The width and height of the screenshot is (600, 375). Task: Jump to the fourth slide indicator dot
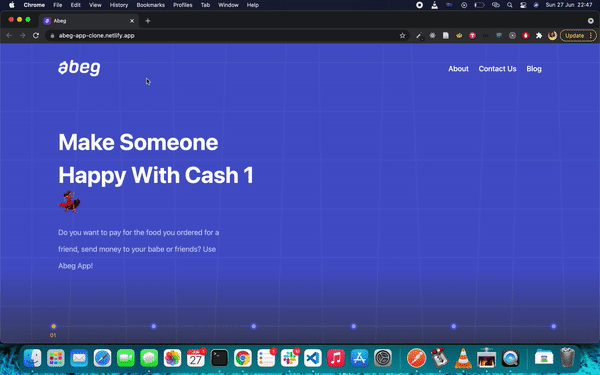tap(354, 326)
